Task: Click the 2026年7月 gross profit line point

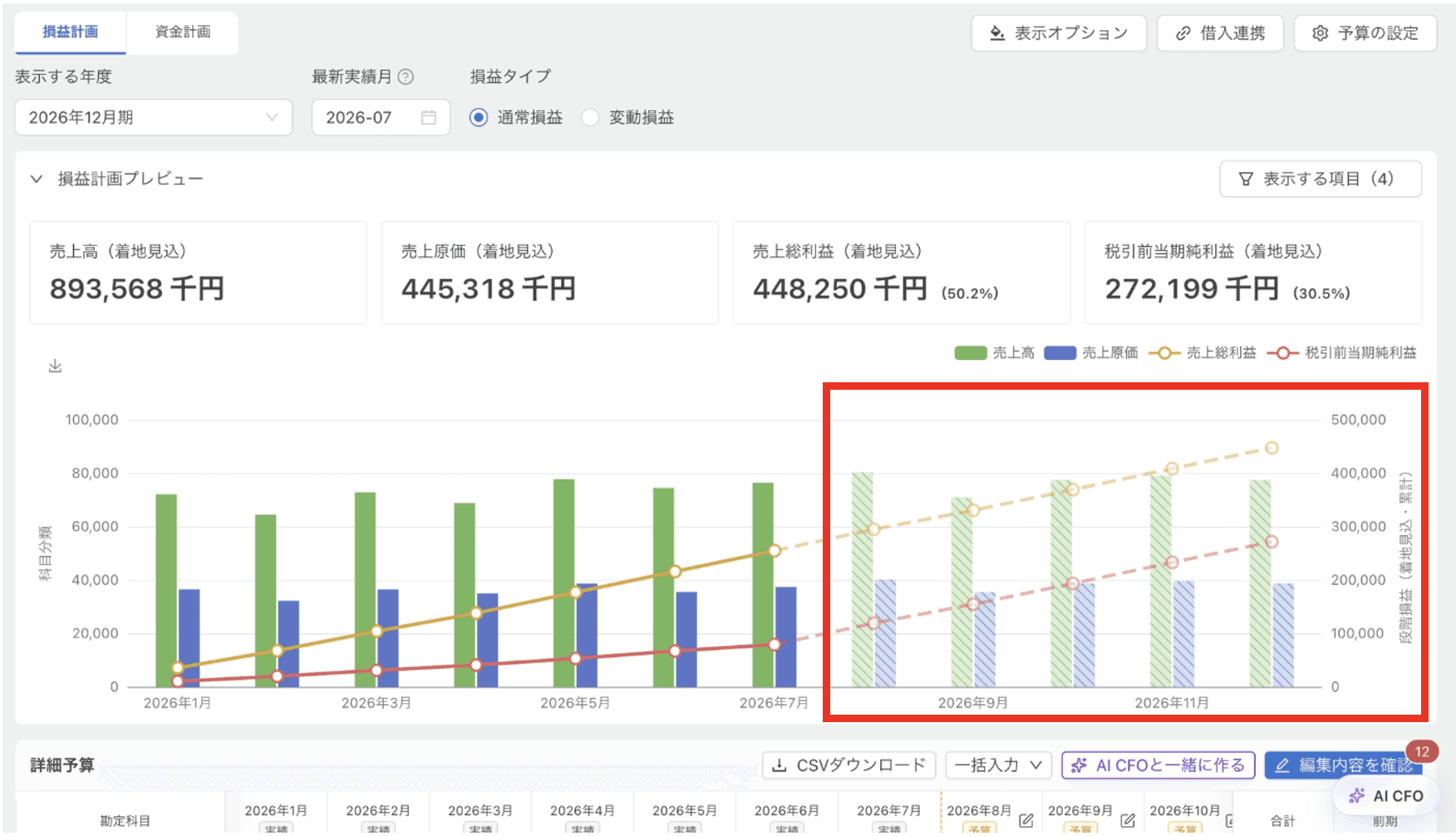Action: pyautogui.click(x=774, y=551)
